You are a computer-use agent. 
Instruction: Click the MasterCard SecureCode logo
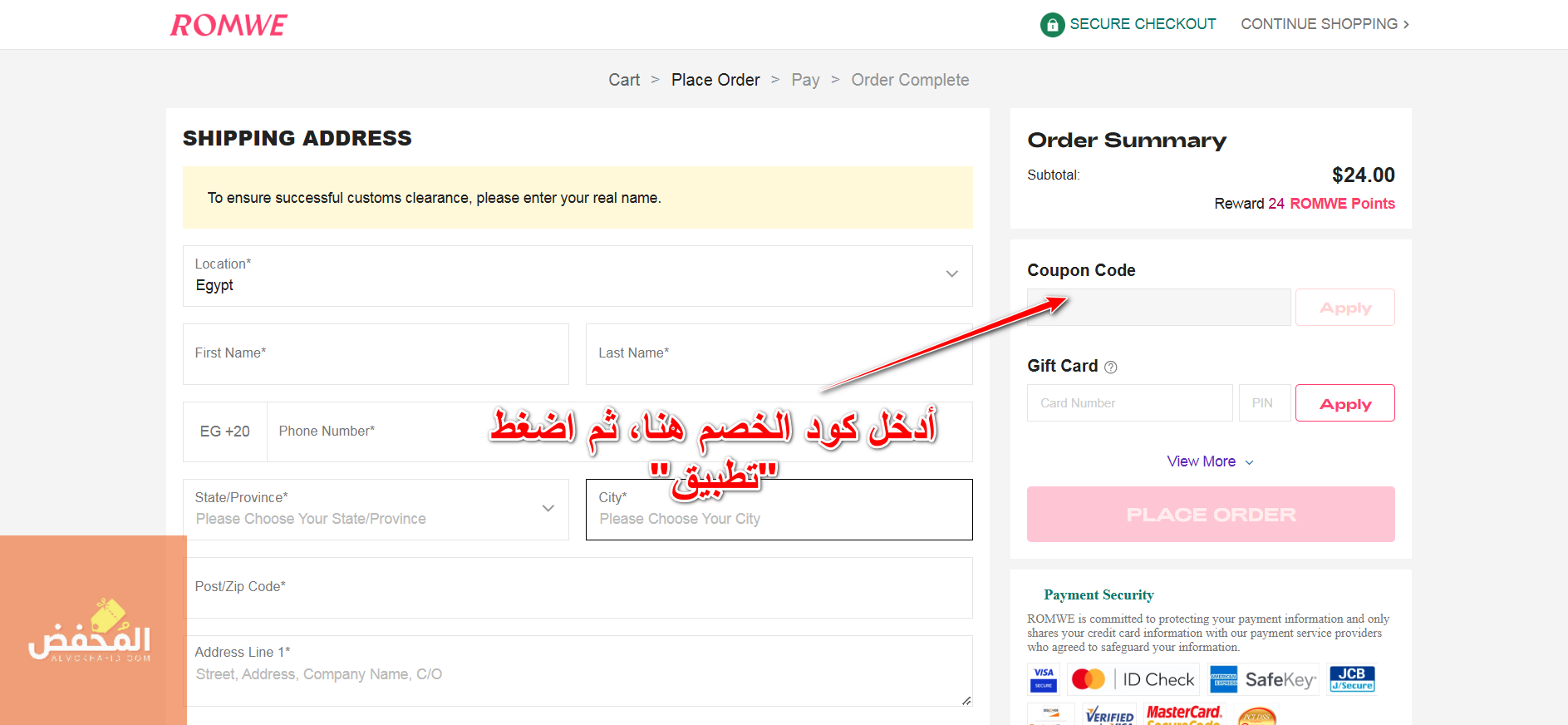tap(1184, 715)
